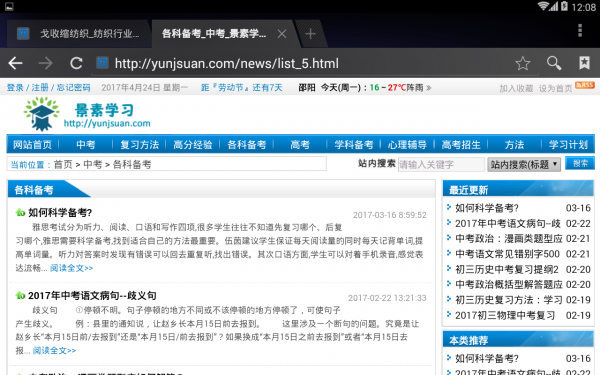This screenshot has height=375, width=600.
Task: Click 忘记密码 link
Action: pos(73,88)
